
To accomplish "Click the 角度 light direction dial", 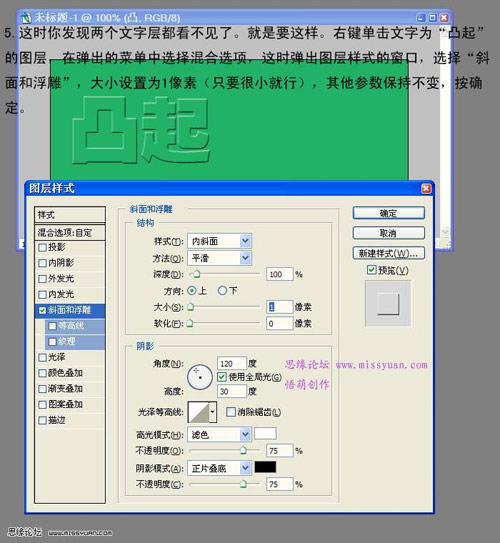I will click(200, 377).
